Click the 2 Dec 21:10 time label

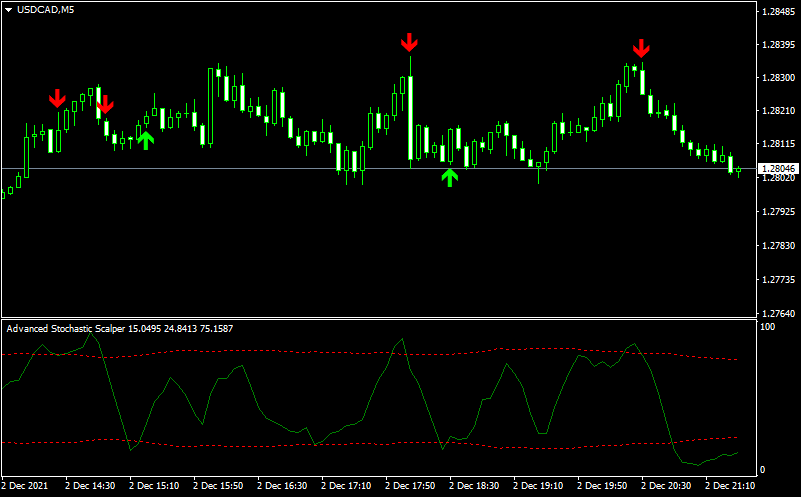730,486
